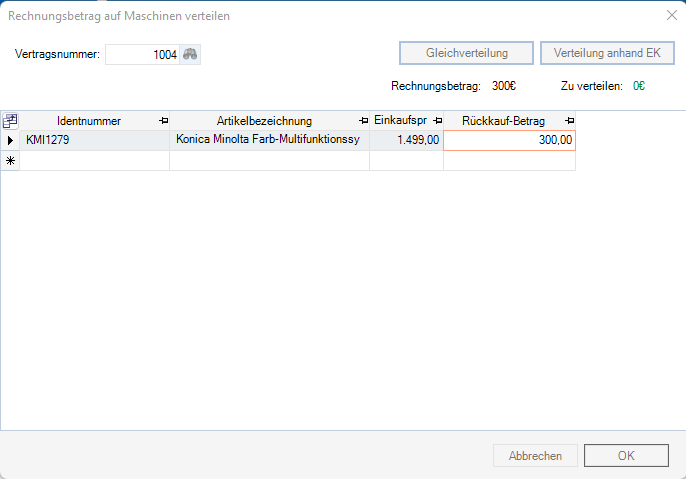Pin the Identnummer column
The width and height of the screenshot is (686, 479).
(163, 121)
